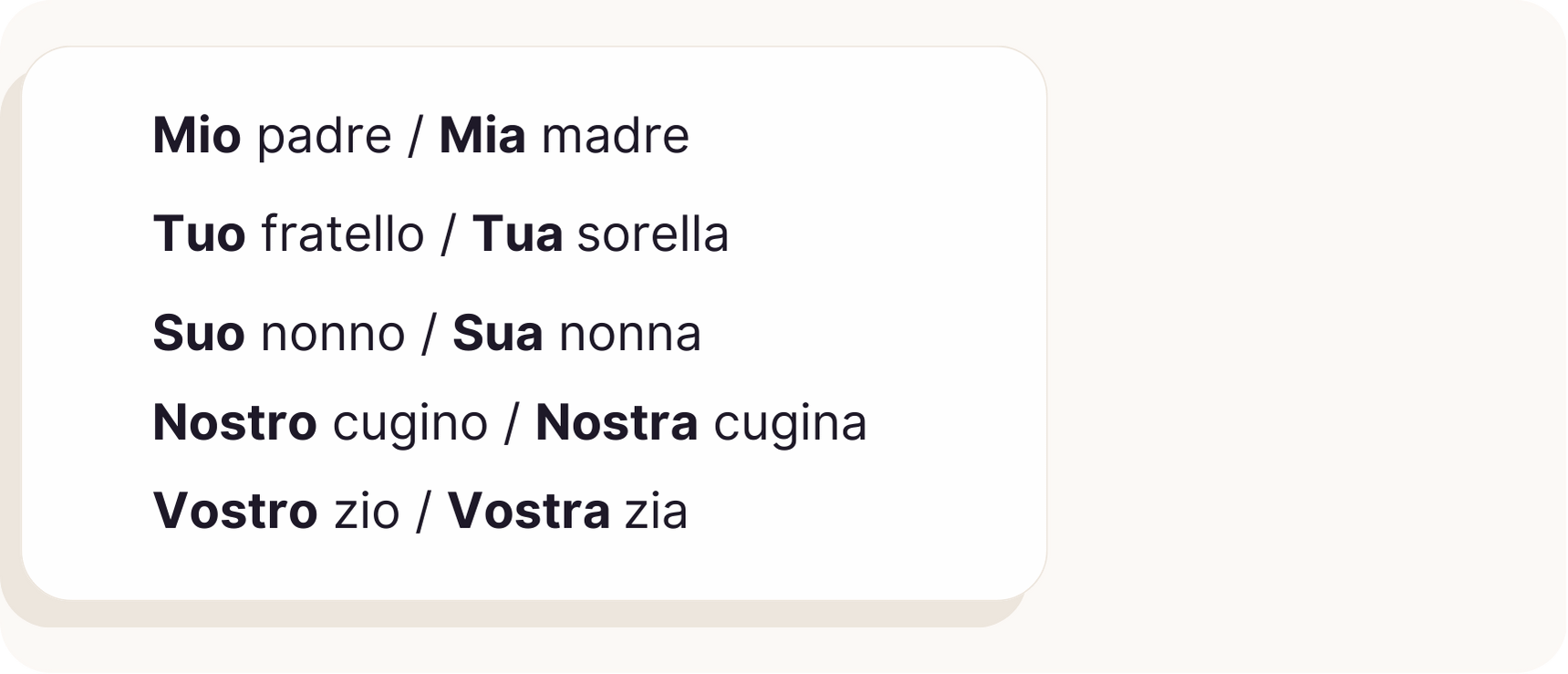
Task: Click the bold word Vostra
Action: [528, 511]
